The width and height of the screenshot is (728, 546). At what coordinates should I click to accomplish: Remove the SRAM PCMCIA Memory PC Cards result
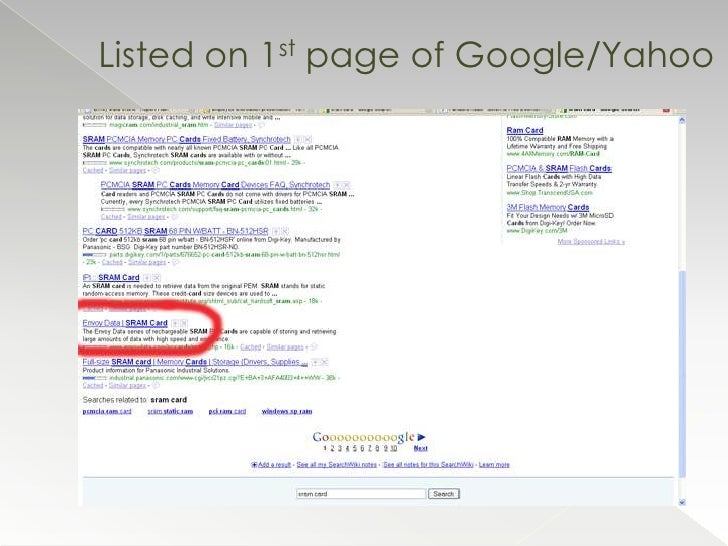click(307, 139)
